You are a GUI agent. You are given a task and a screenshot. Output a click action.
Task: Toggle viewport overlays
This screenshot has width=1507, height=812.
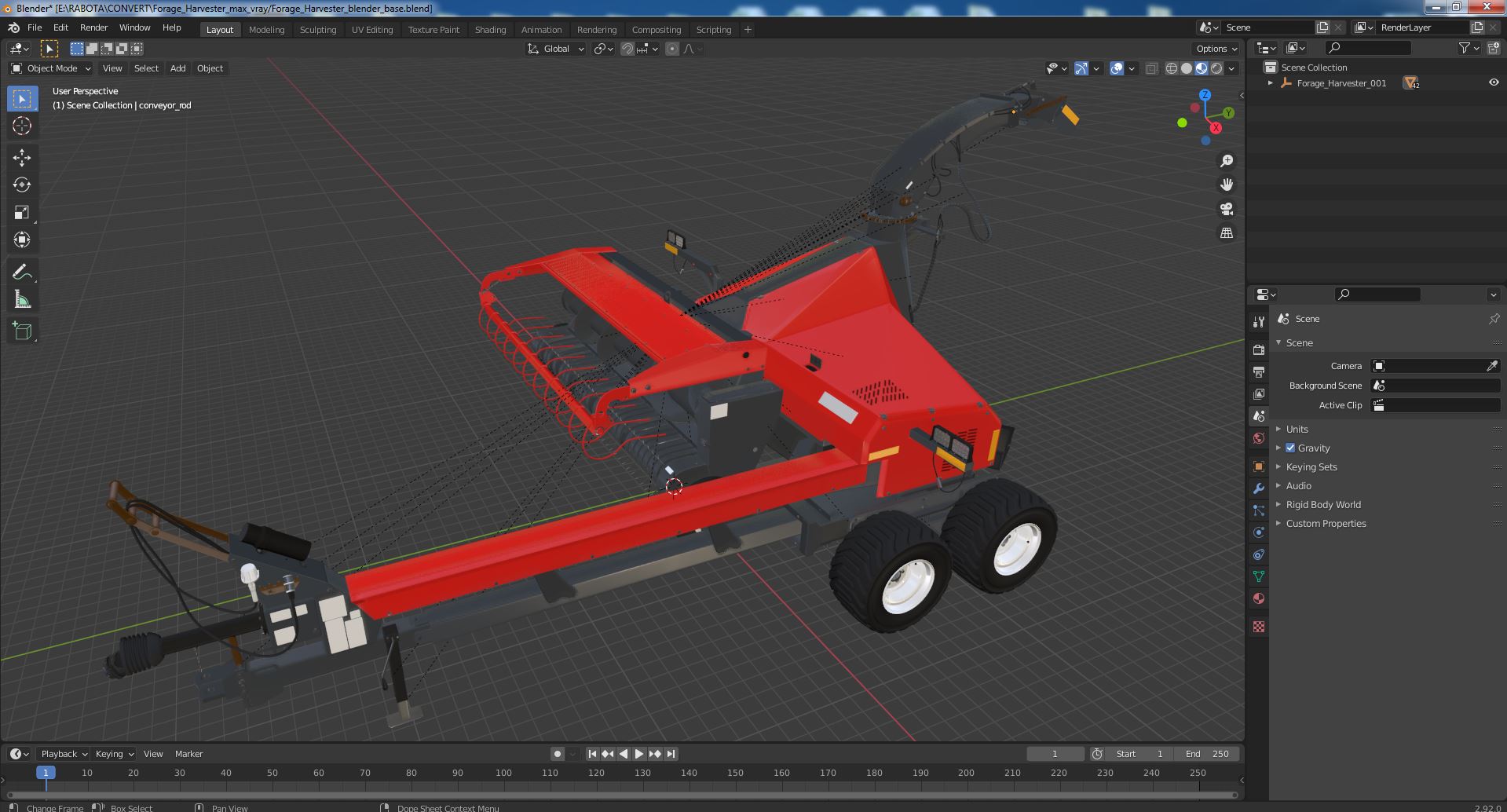click(x=1117, y=68)
